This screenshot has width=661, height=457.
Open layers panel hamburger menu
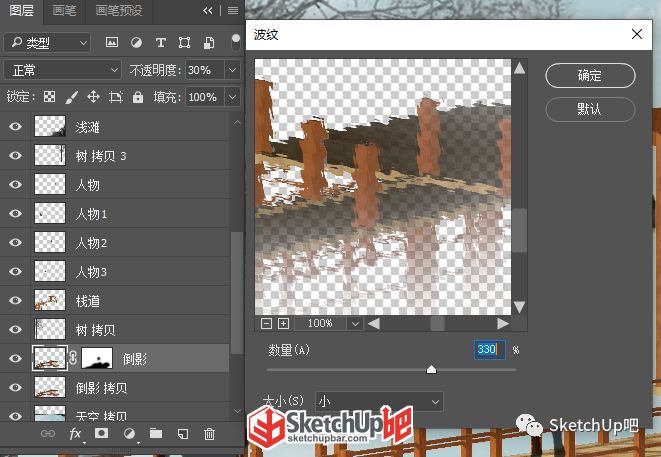point(233,11)
